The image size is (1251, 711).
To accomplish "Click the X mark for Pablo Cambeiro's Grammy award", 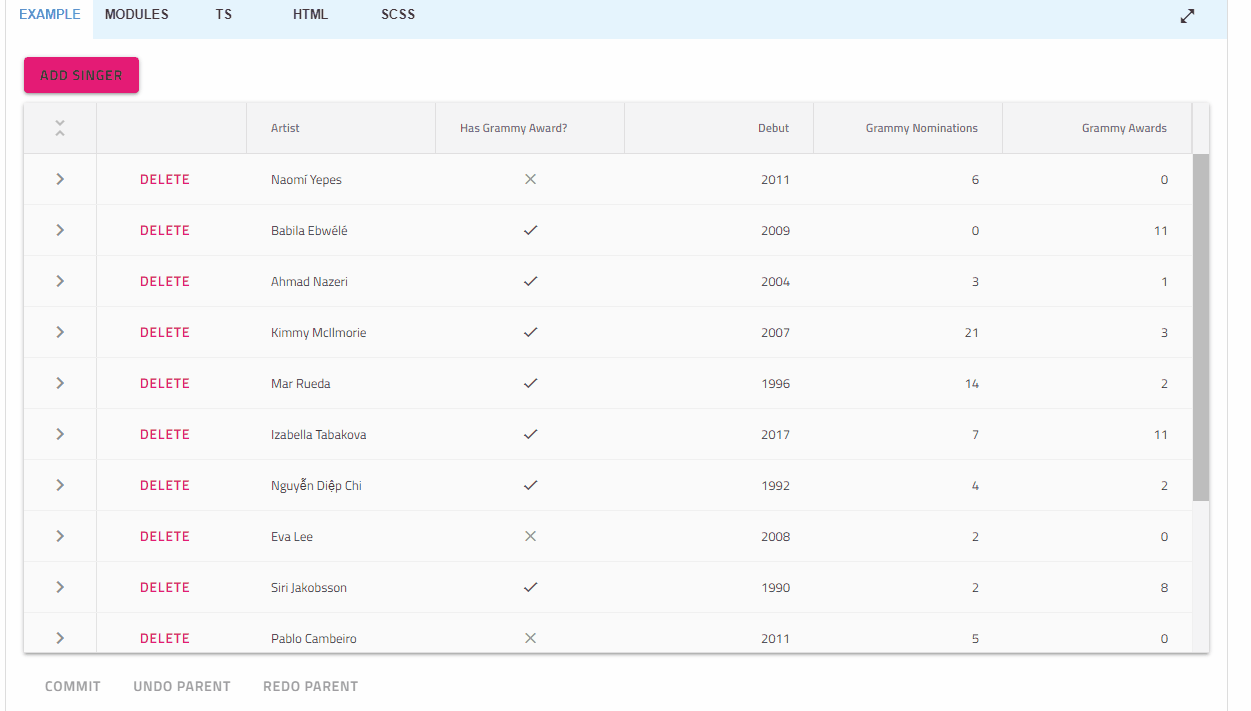I will [x=530, y=638].
